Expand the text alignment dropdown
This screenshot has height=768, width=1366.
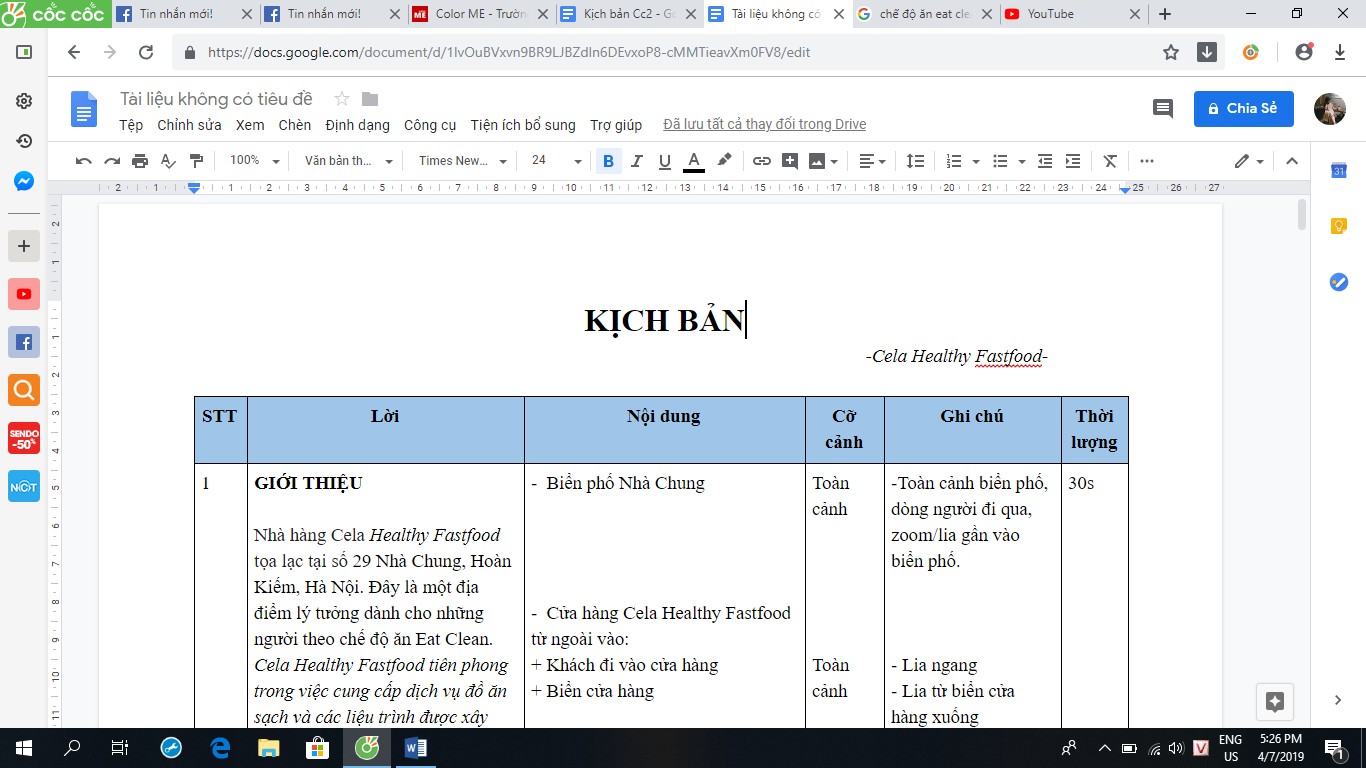872,161
